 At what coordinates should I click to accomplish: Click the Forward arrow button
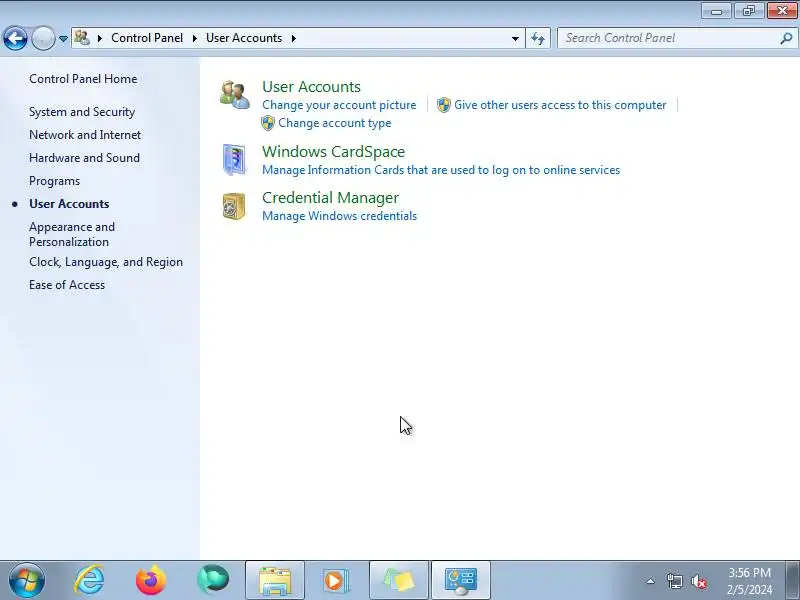pyautogui.click(x=43, y=38)
